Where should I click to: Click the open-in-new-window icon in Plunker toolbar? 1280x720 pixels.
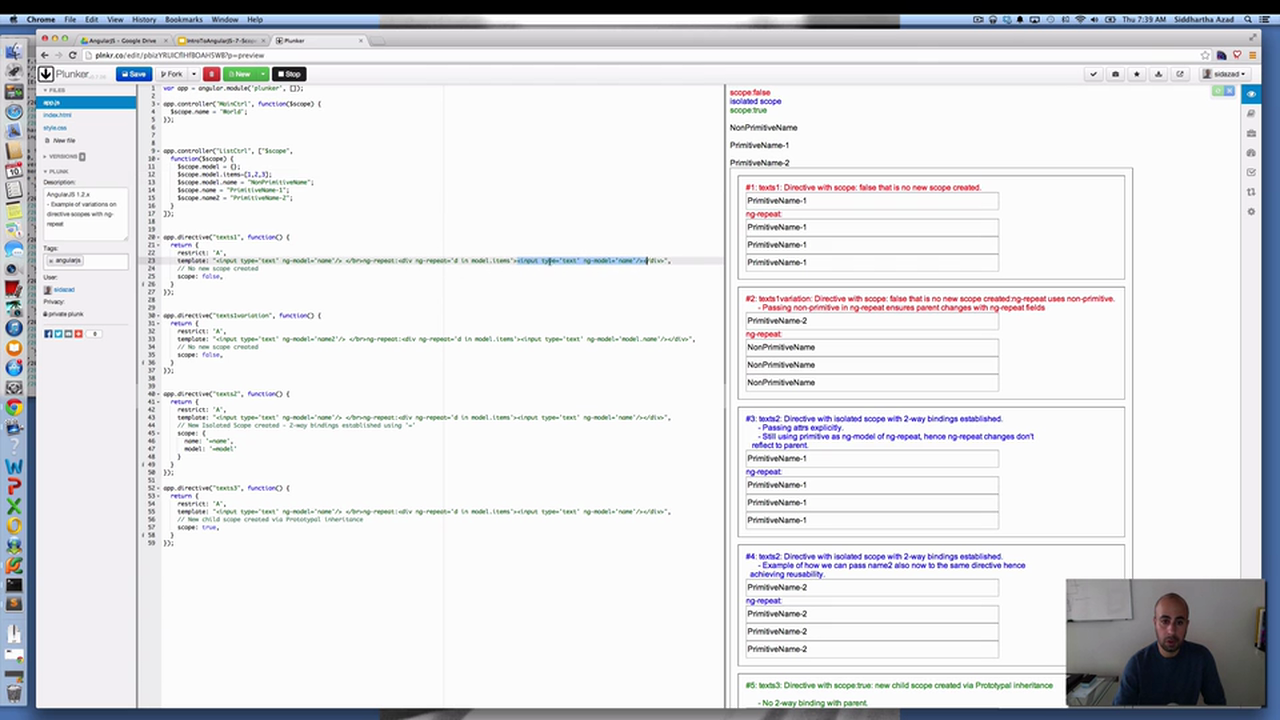[1180, 74]
